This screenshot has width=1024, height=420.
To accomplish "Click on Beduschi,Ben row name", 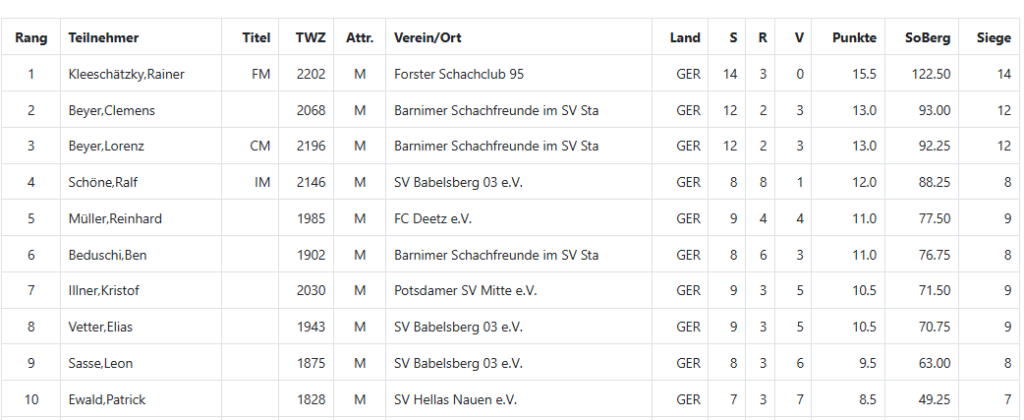I will point(108,255).
